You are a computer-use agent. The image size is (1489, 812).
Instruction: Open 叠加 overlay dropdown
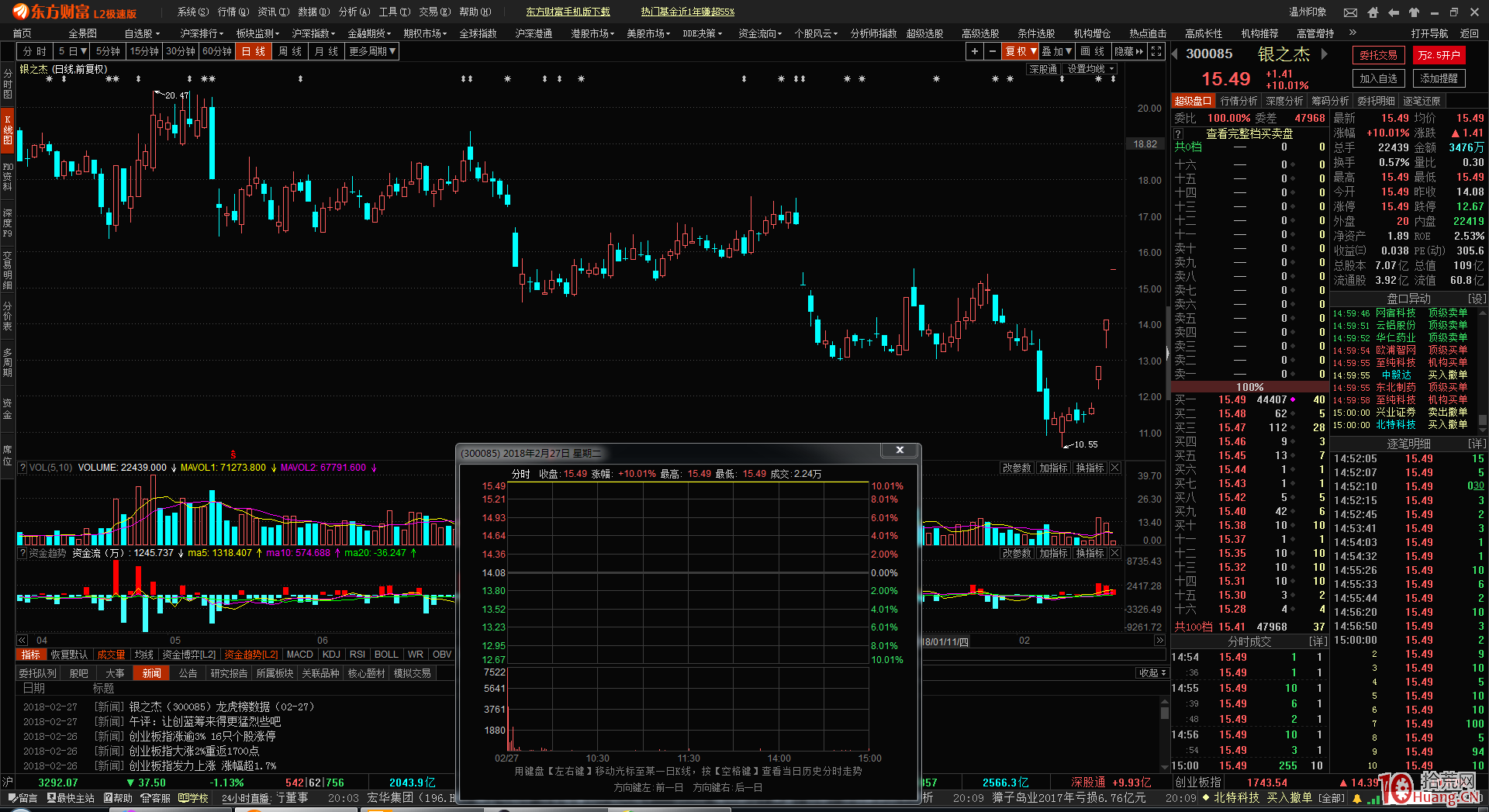[1056, 51]
